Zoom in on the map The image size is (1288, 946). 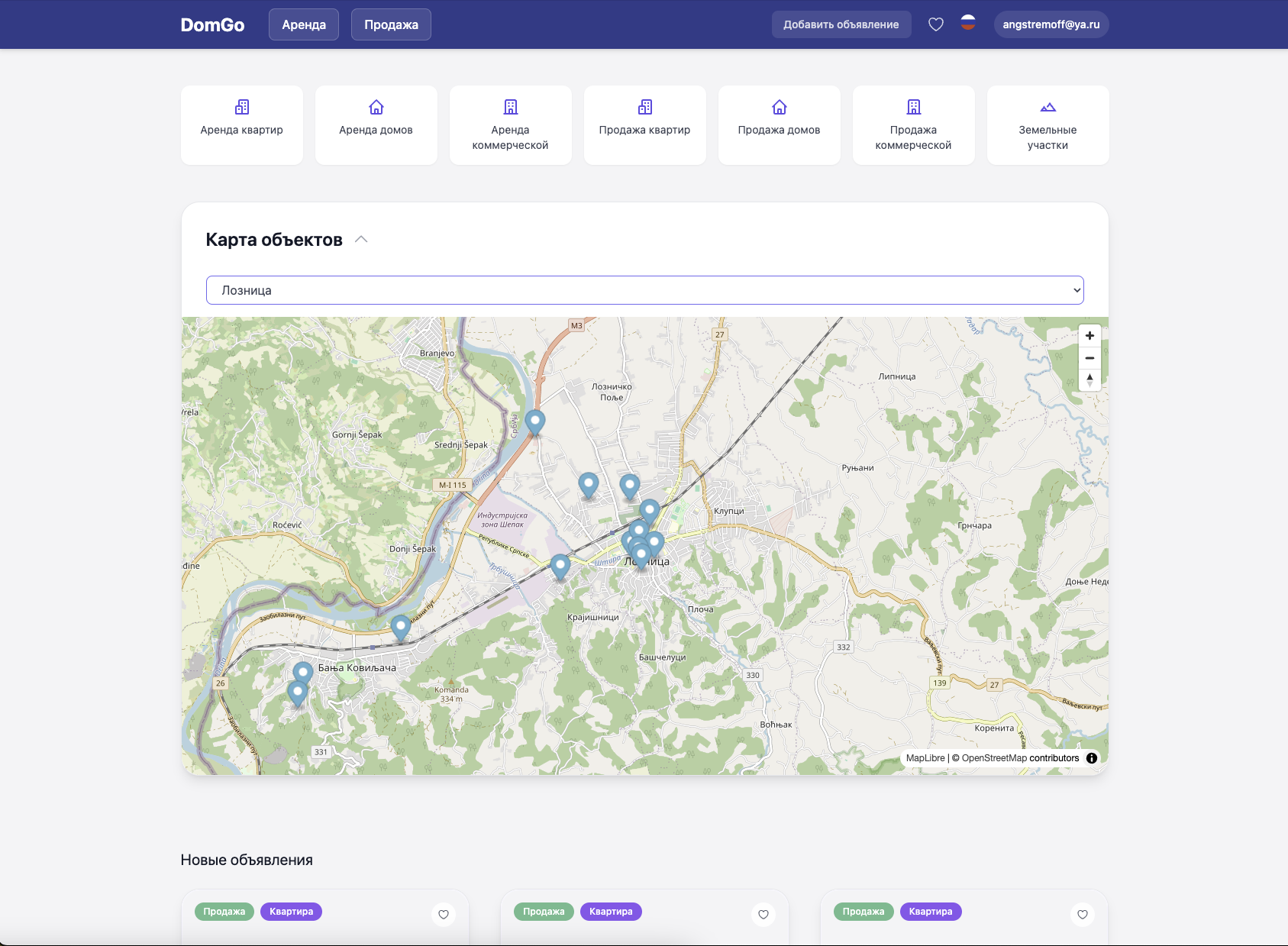coord(1089,336)
